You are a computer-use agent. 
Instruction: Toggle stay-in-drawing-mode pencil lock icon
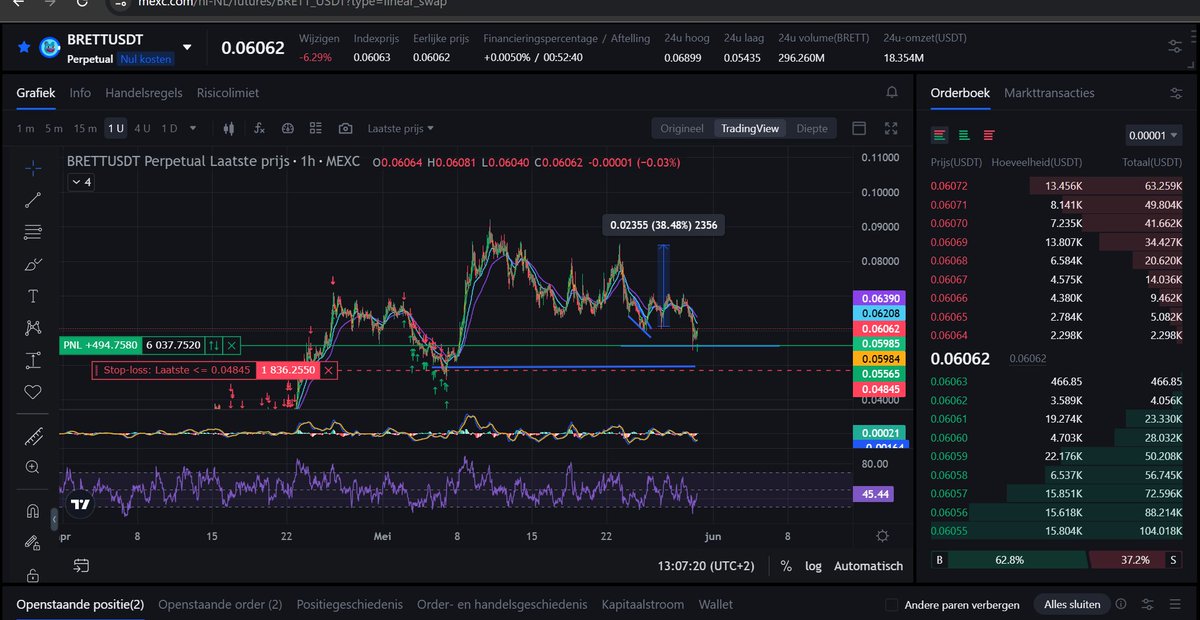pyautogui.click(x=33, y=543)
